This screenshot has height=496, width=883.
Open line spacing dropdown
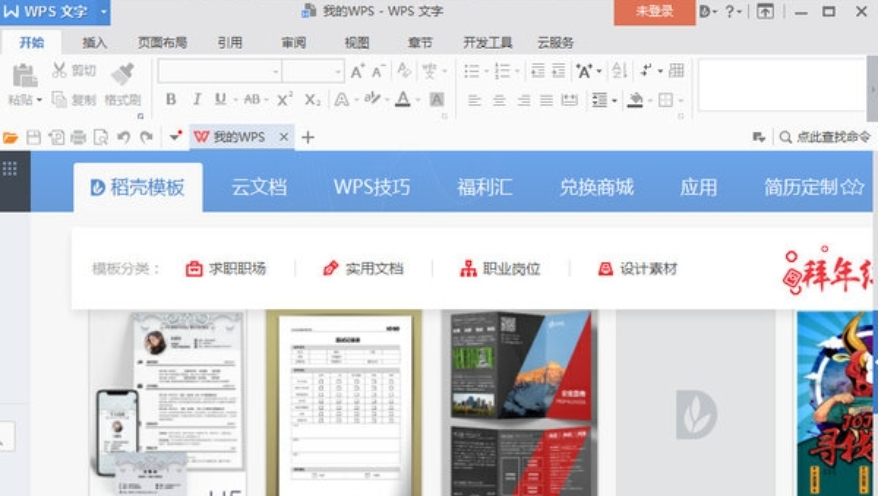604,100
